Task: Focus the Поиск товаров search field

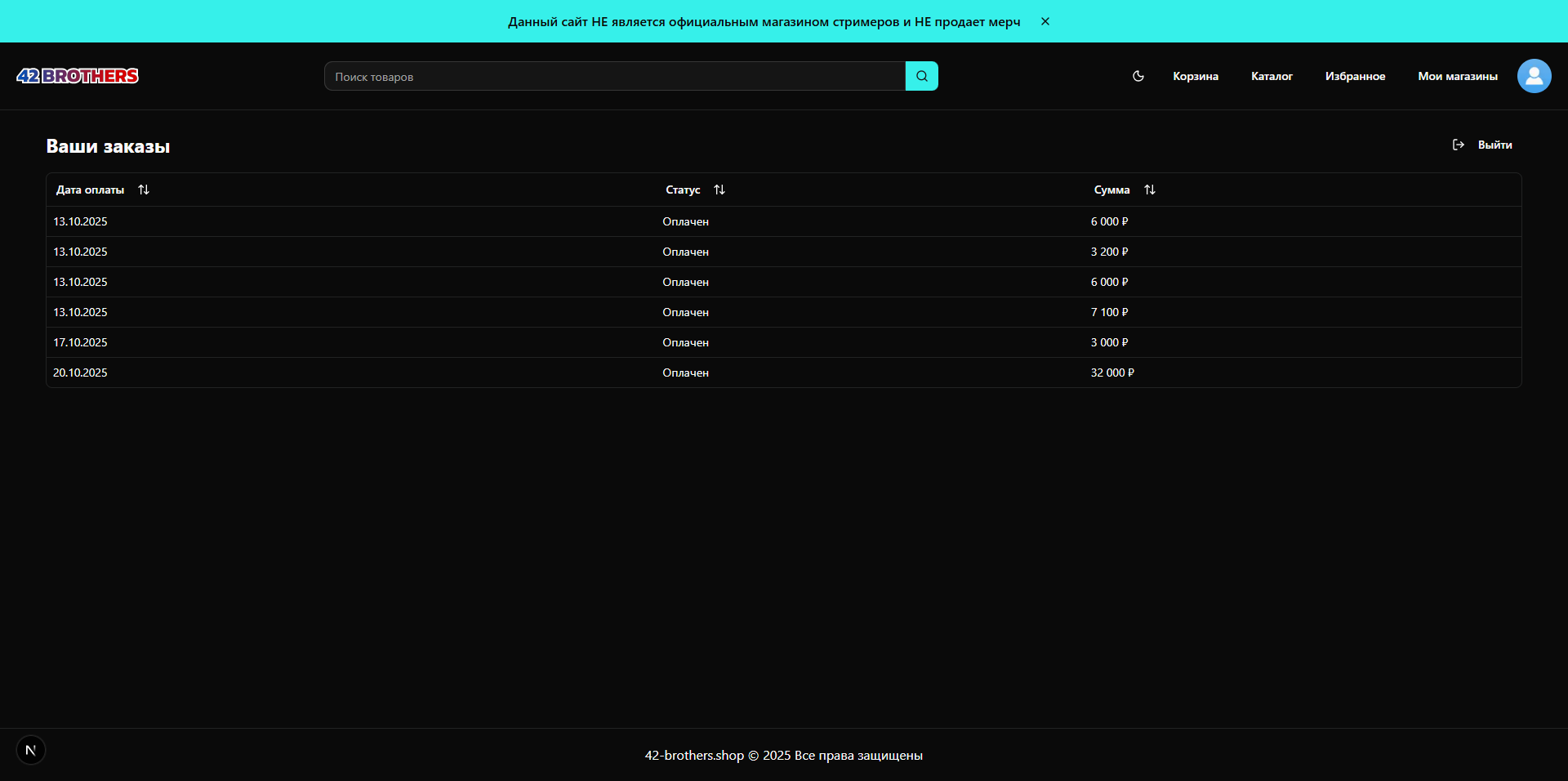Action: click(x=614, y=76)
